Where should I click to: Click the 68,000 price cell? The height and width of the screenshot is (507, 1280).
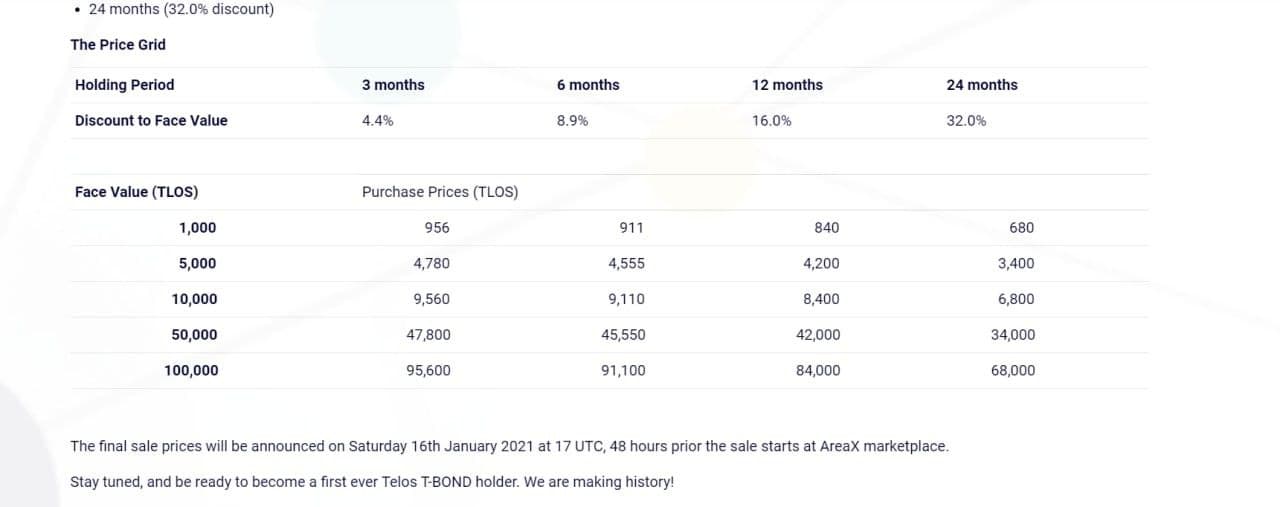tap(1013, 370)
